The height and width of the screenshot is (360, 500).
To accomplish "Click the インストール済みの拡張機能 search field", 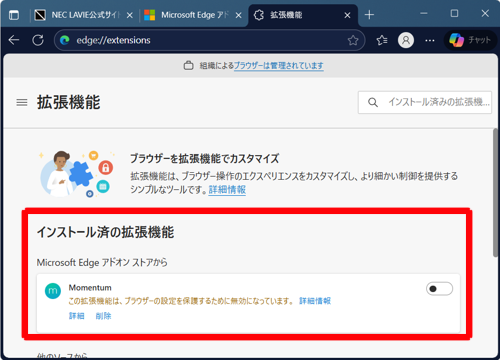I will pos(425,102).
